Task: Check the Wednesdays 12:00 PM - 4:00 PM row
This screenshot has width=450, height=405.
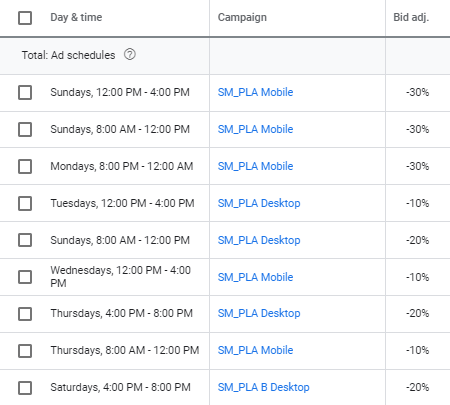Action: (25, 277)
